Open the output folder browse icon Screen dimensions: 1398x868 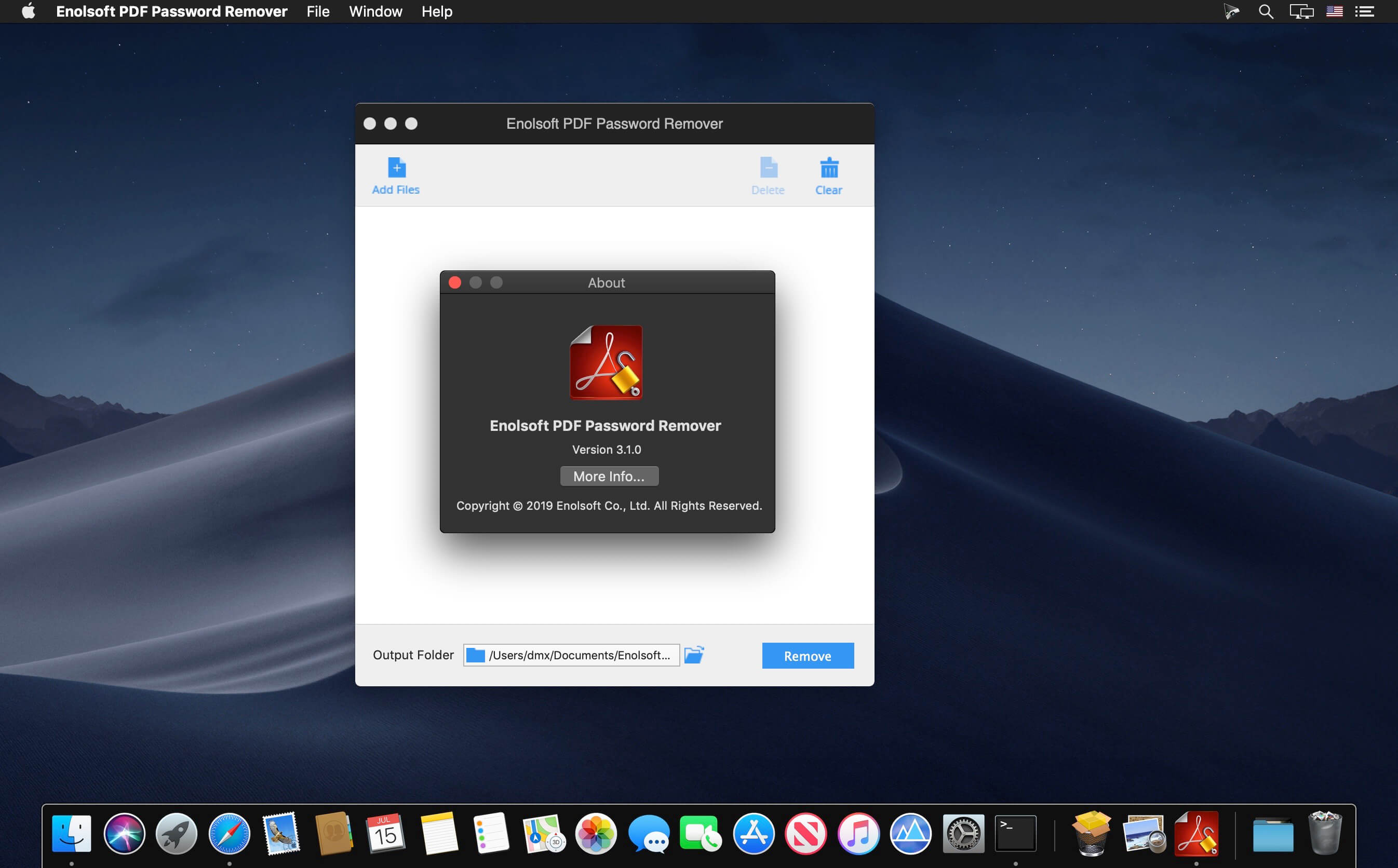coord(693,655)
